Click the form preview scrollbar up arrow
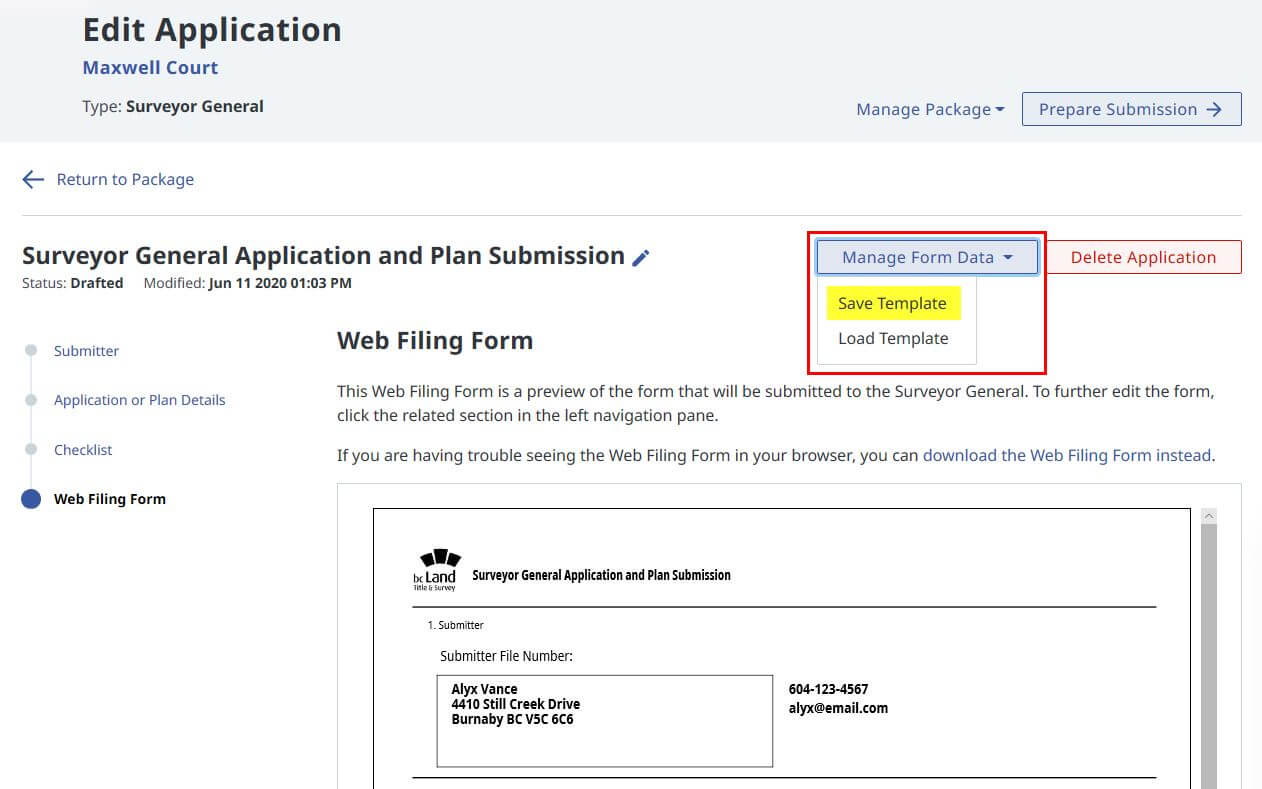The image size is (1262, 789). click(1209, 516)
